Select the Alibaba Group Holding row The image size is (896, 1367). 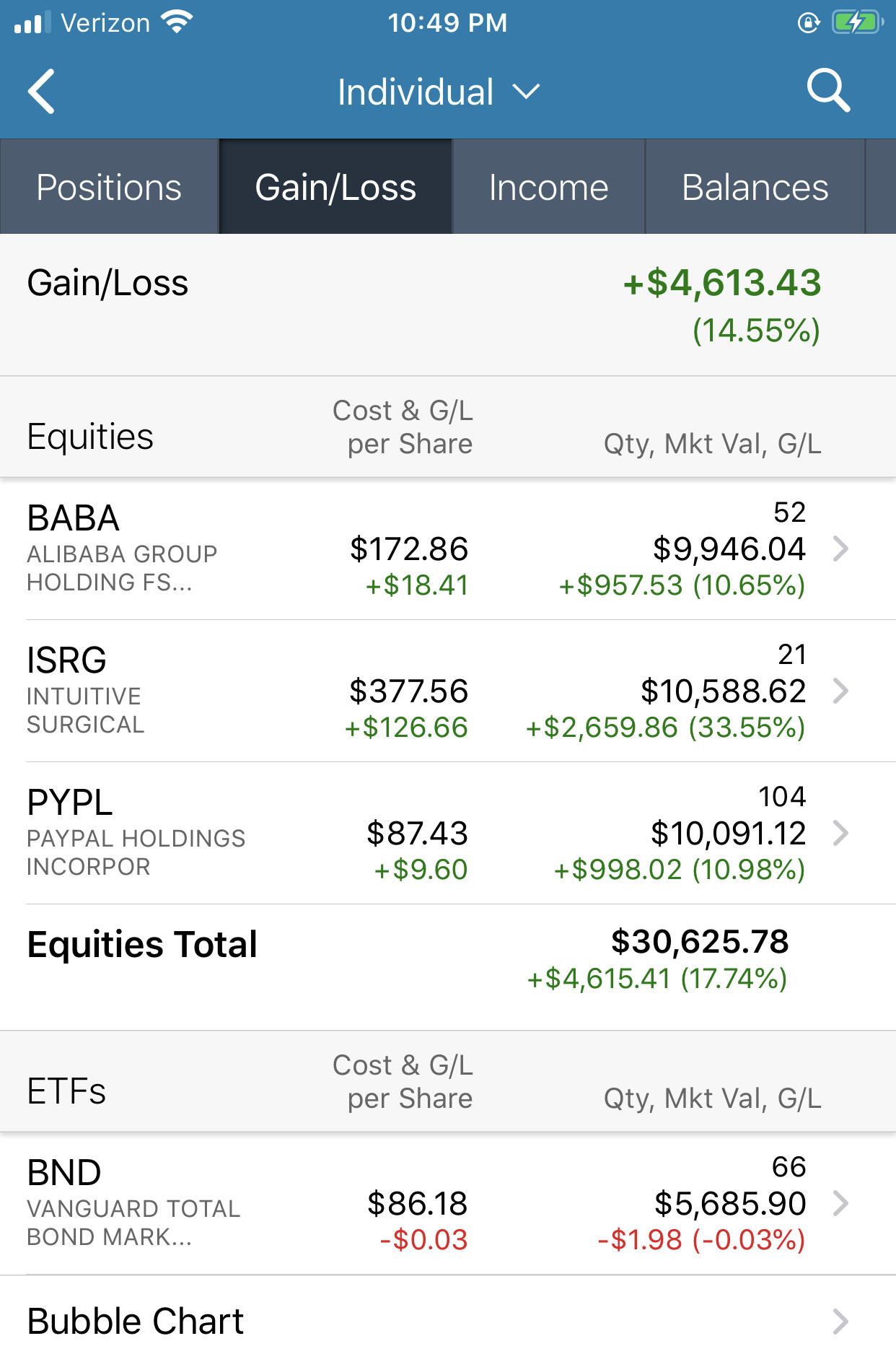point(448,549)
